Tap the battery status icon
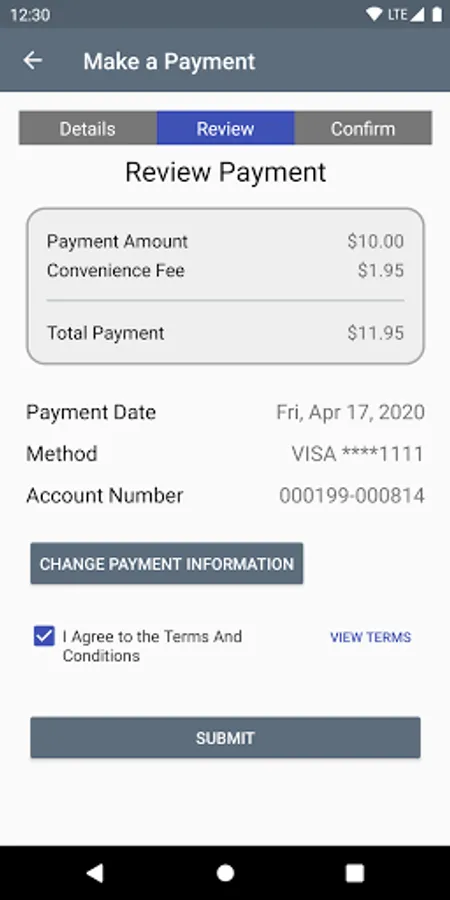 tap(437, 14)
